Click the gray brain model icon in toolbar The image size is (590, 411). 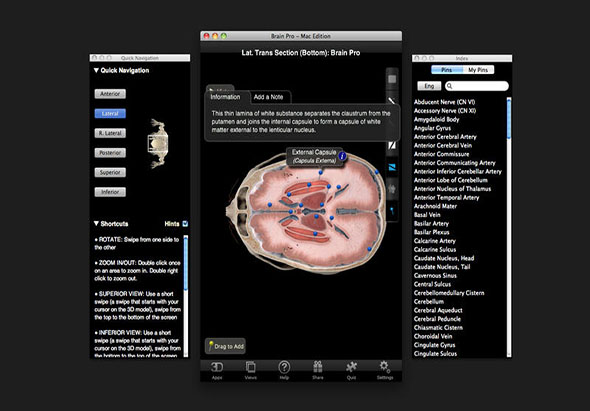coord(392,189)
